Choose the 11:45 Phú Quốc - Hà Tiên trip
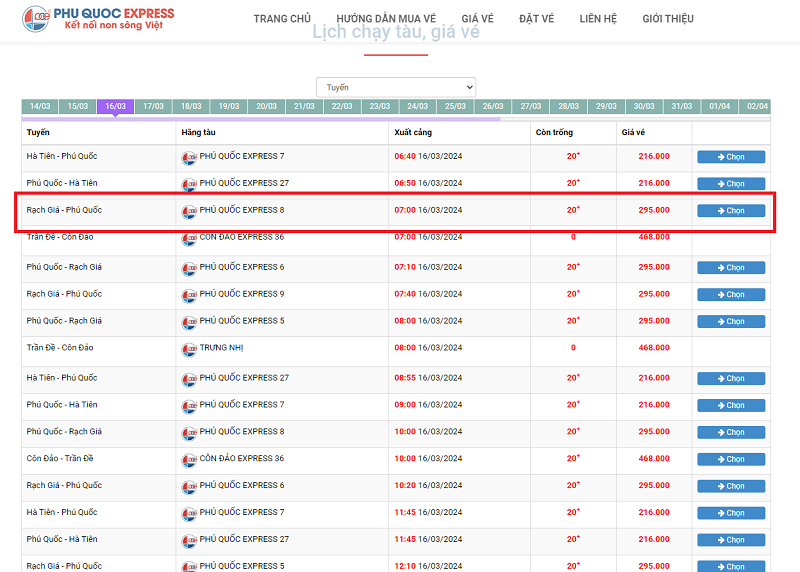Viewport: 800px width, 572px height. (731, 540)
